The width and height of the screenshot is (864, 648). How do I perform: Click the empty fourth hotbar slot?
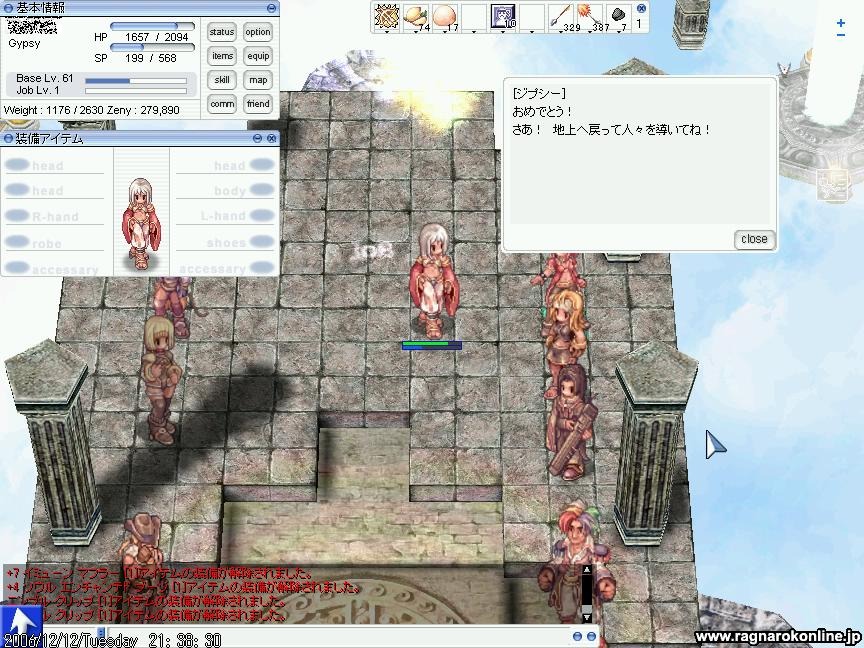coord(474,15)
